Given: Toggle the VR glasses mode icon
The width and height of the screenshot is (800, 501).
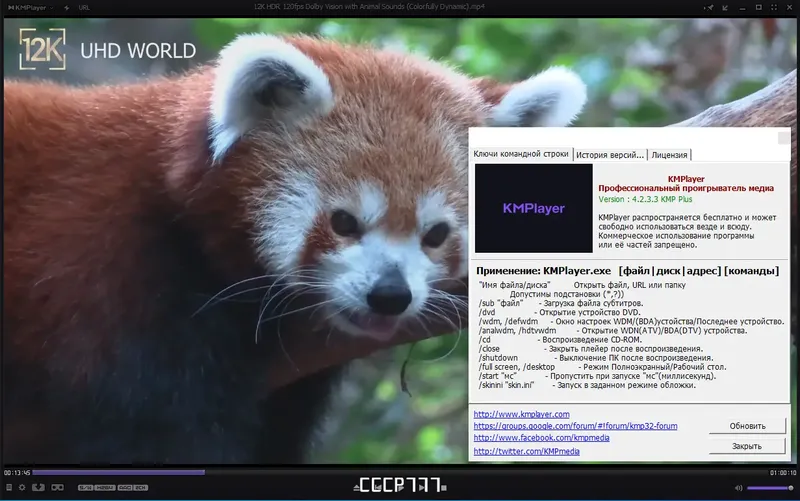Looking at the screenshot, I should 58,488.
